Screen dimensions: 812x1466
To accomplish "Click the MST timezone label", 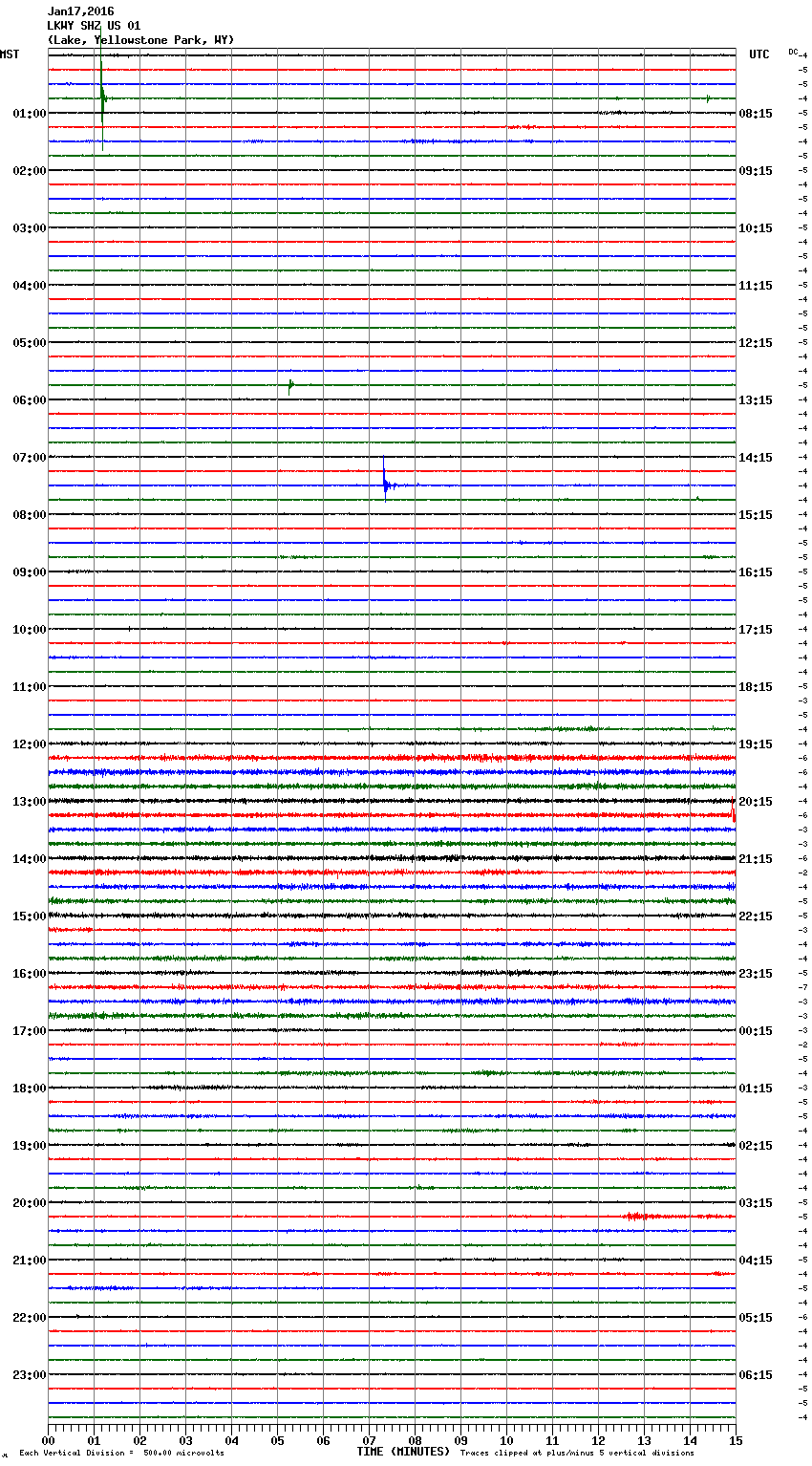I will point(10,54).
